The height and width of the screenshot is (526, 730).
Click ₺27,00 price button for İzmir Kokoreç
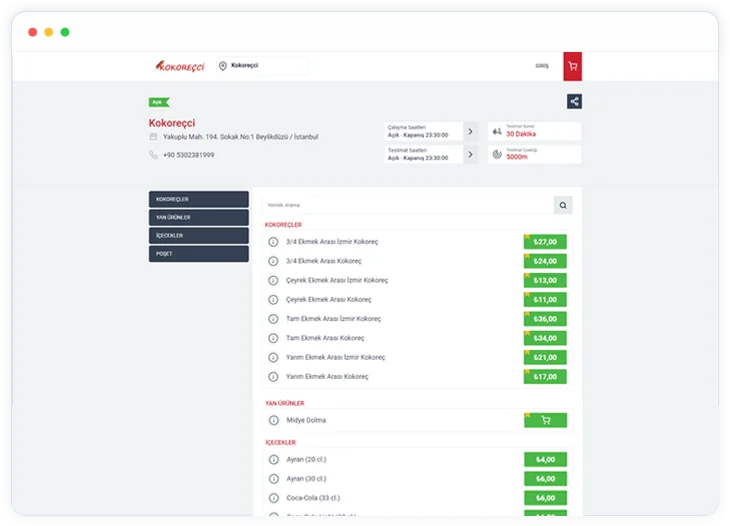pos(545,241)
